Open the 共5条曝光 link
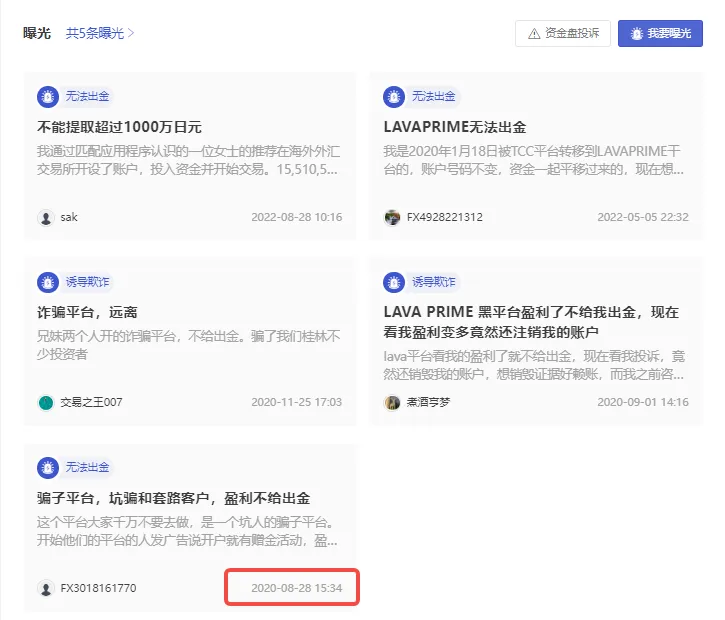The width and height of the screenshot is (725, 620). tap(99, 33)
